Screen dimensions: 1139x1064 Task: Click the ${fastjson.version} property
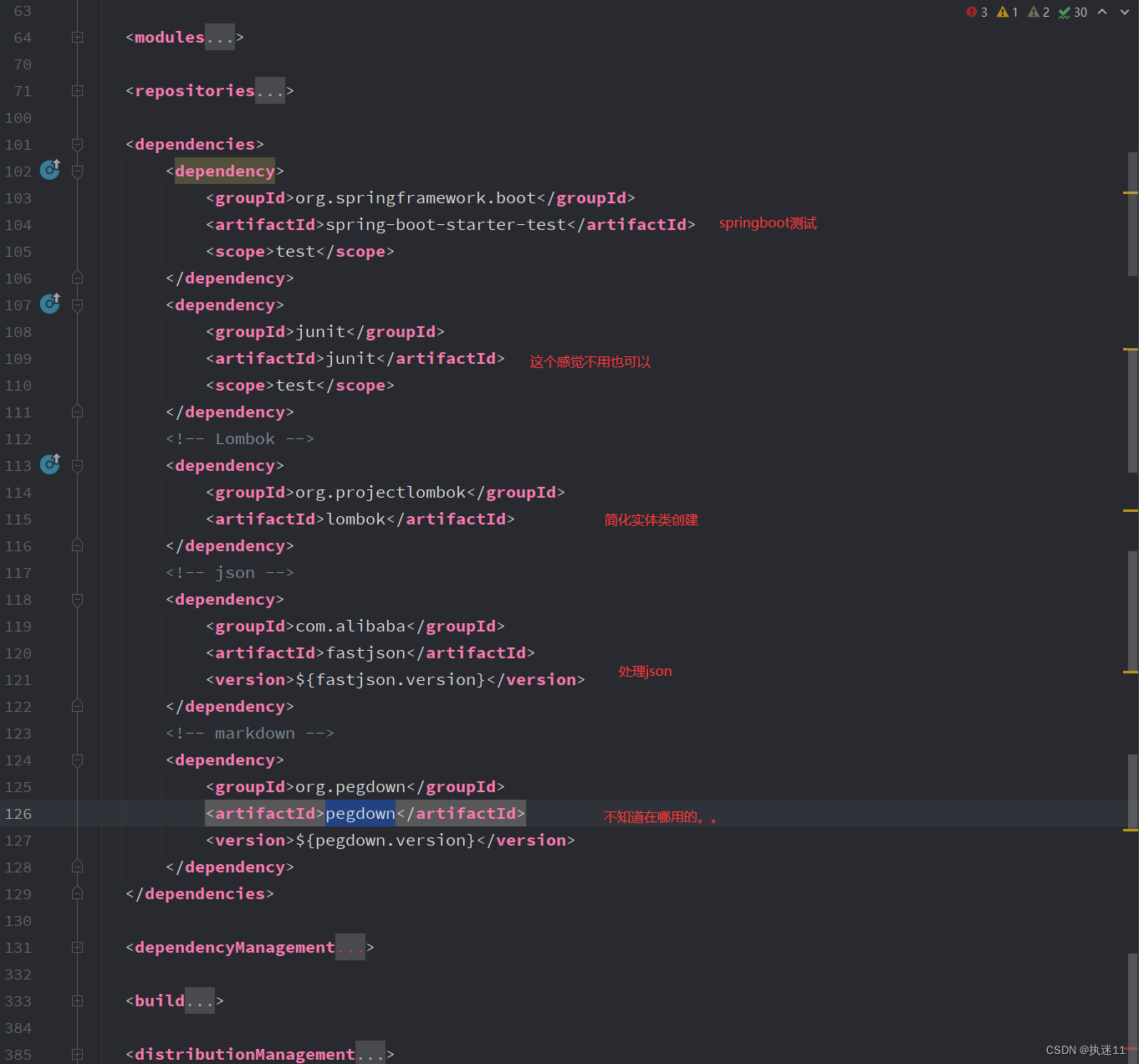click(x=391, y=679)
